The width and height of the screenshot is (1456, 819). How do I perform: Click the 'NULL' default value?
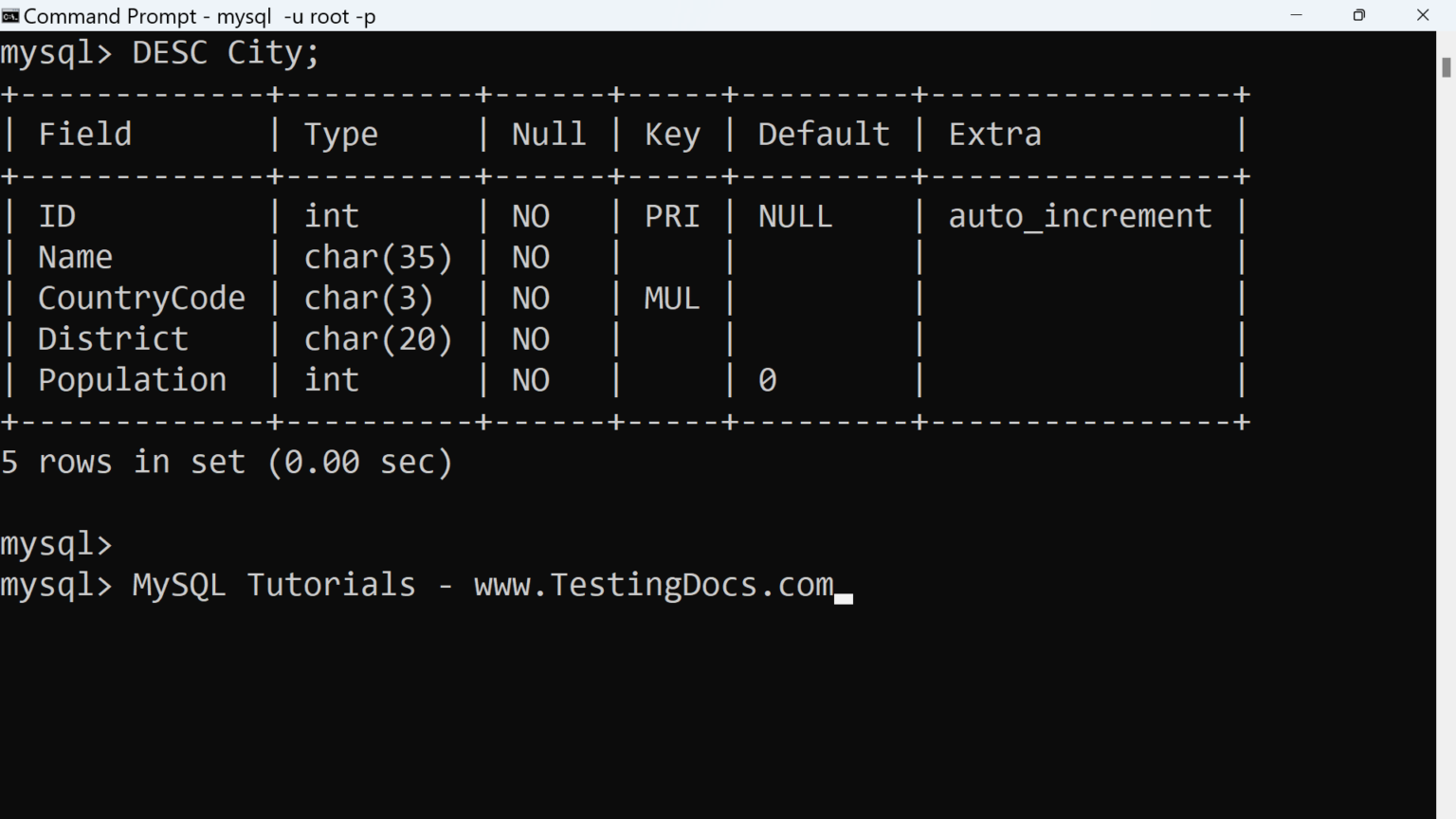(795, 217)
